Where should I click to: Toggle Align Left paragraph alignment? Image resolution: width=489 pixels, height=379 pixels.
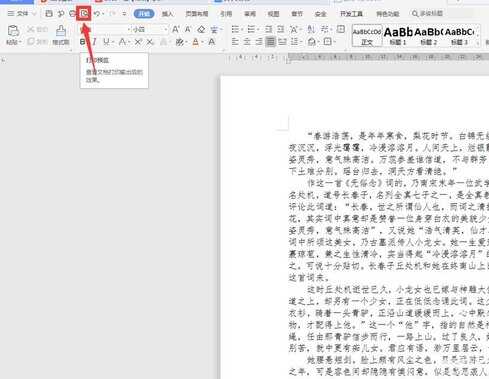235,42
